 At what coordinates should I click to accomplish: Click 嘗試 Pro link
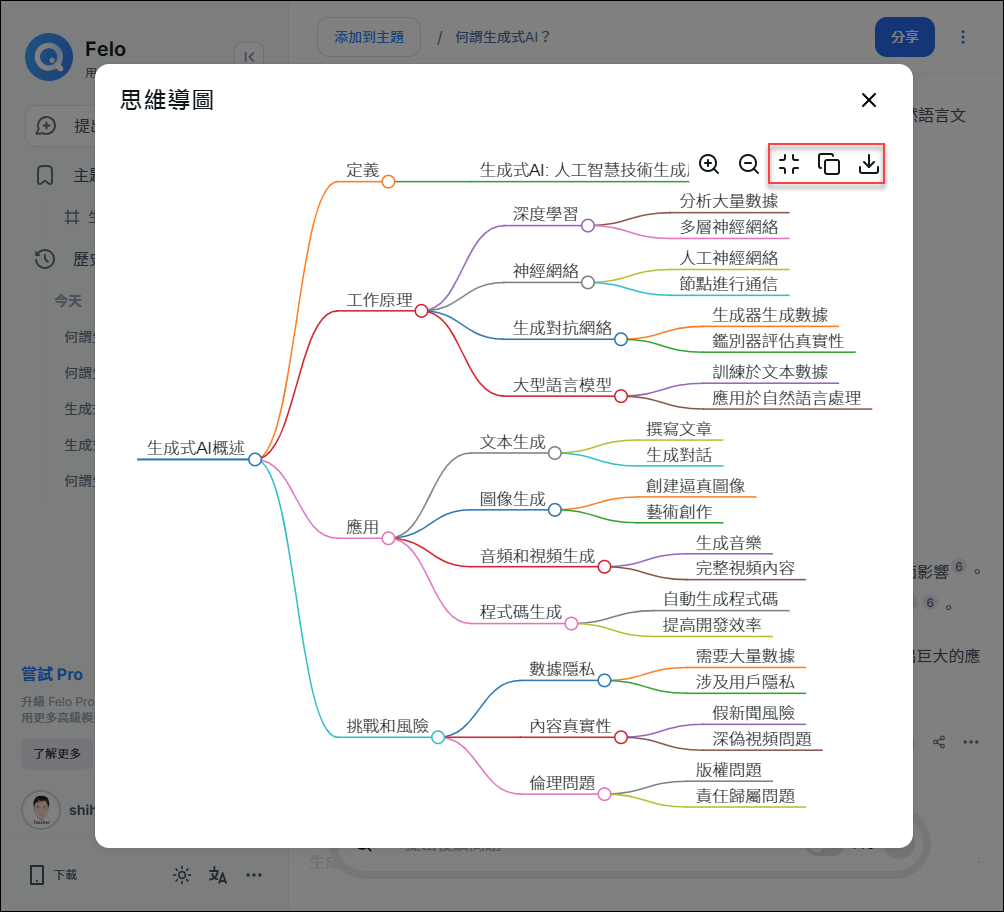pos(52,674)
